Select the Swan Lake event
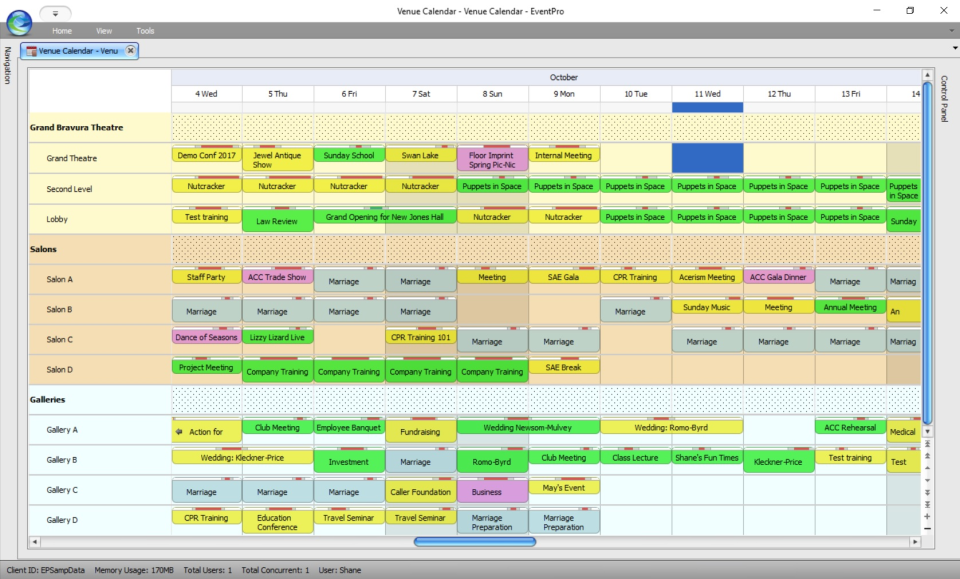 pyautogui.click(x=421, y=155)
